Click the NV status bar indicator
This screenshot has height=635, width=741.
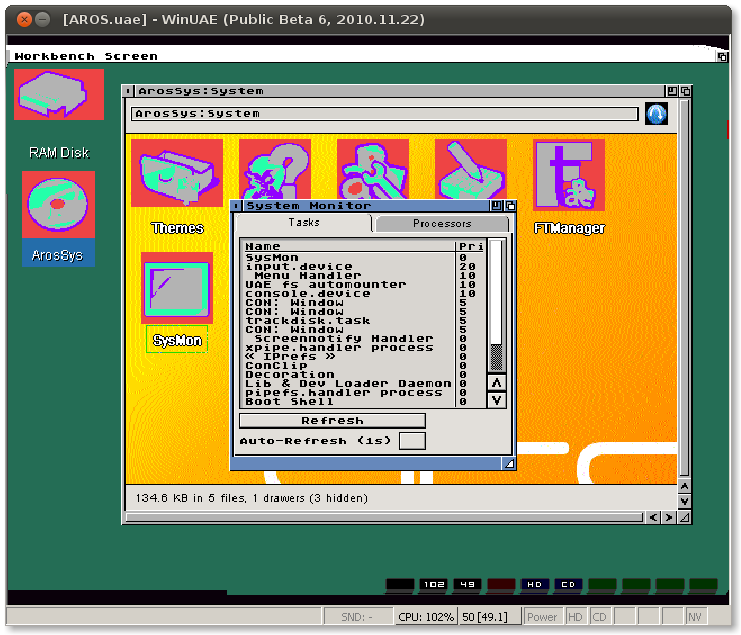point(695,617)
